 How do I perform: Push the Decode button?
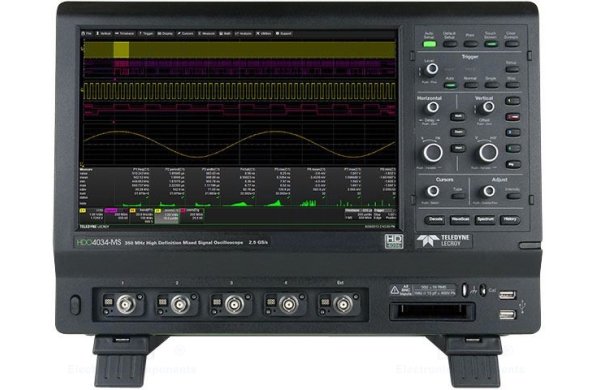click(435, 220)
